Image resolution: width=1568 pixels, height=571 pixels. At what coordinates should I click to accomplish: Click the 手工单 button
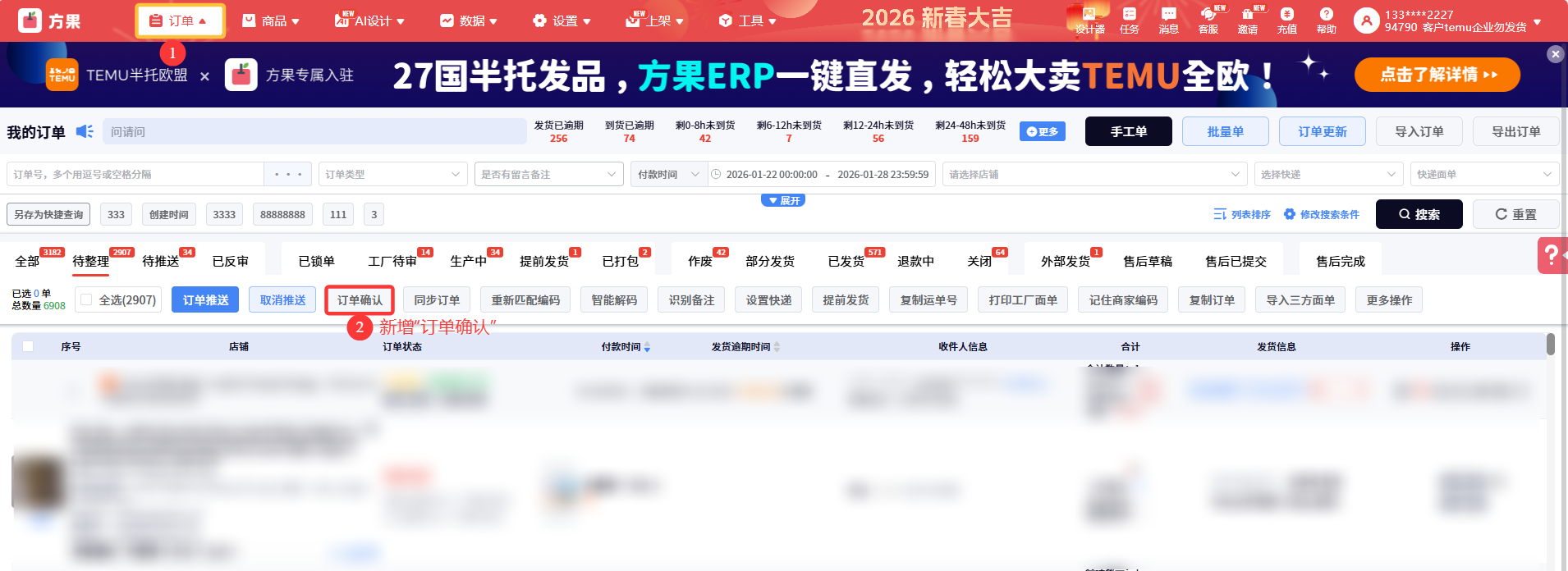(1129, 131)
